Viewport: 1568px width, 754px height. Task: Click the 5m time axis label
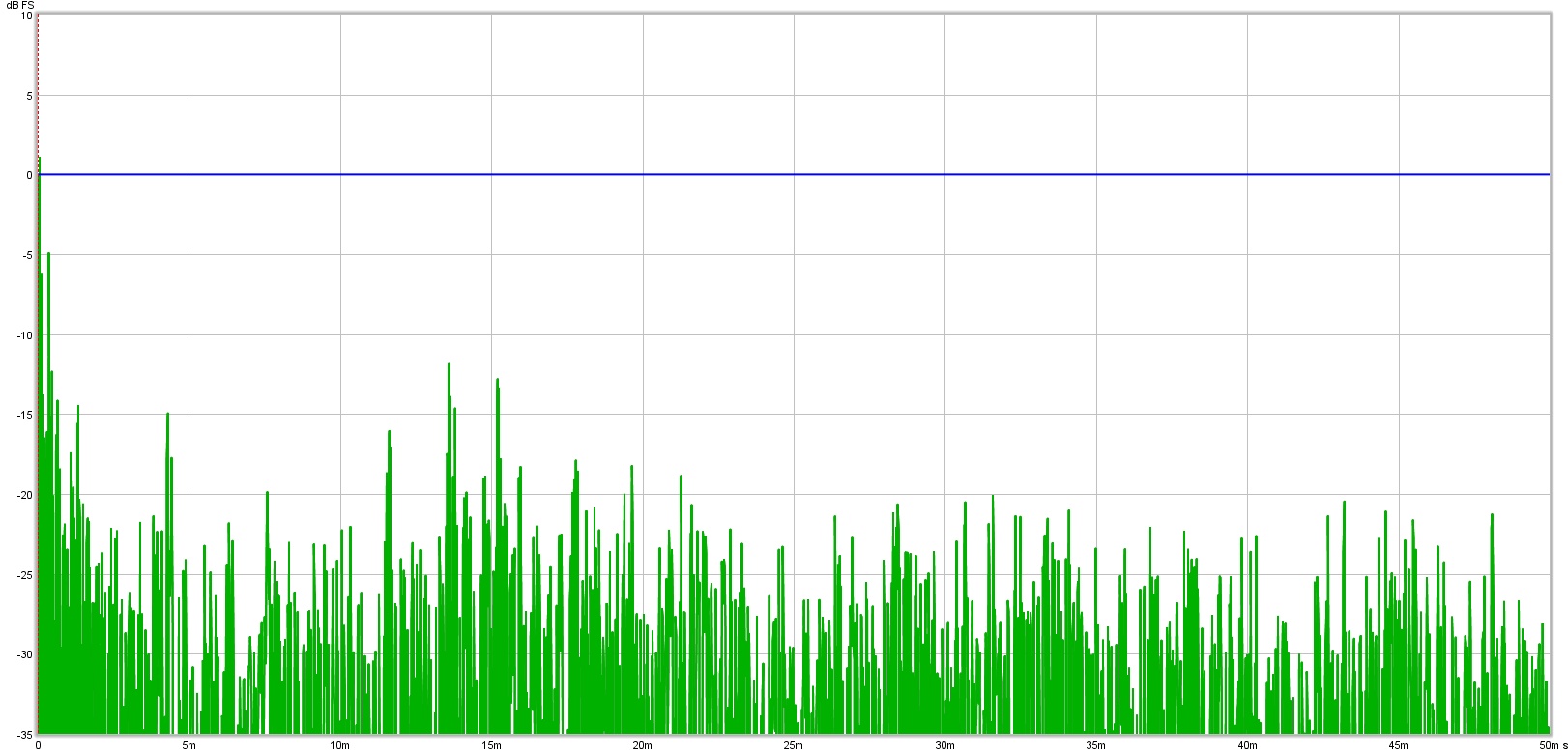[189, 745]
